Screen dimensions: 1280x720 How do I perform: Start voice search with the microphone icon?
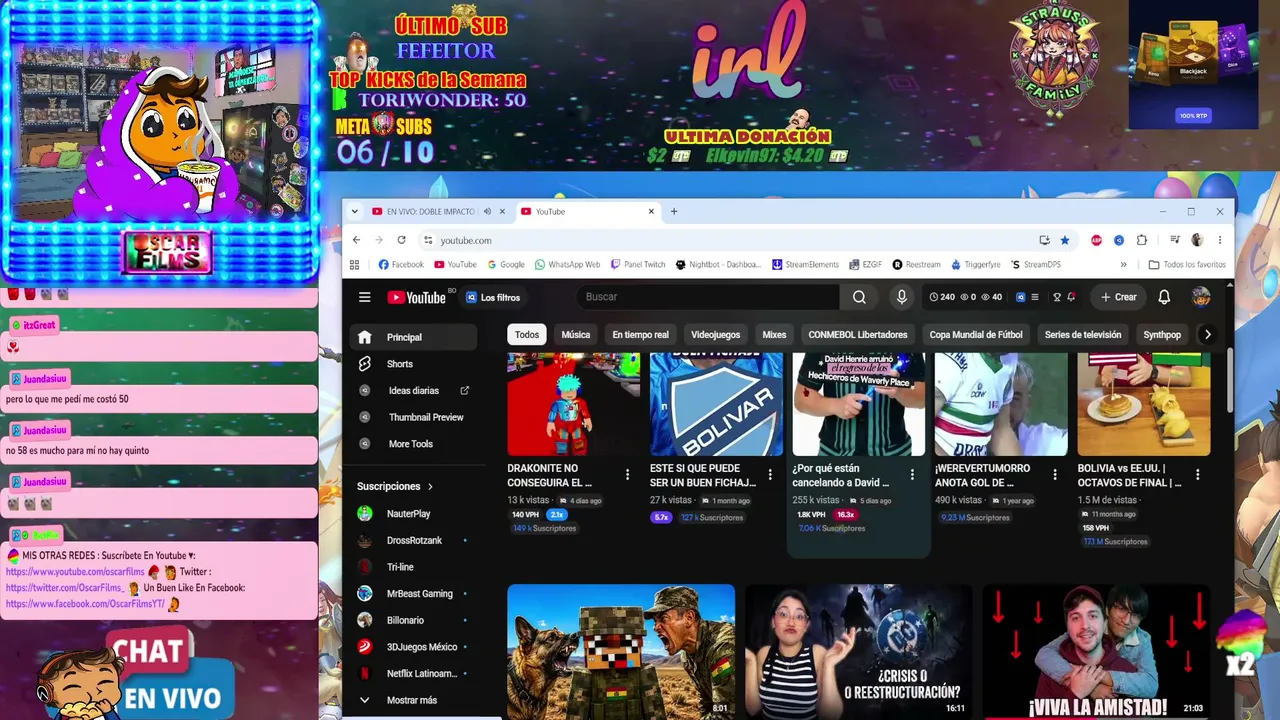point(901,297)
